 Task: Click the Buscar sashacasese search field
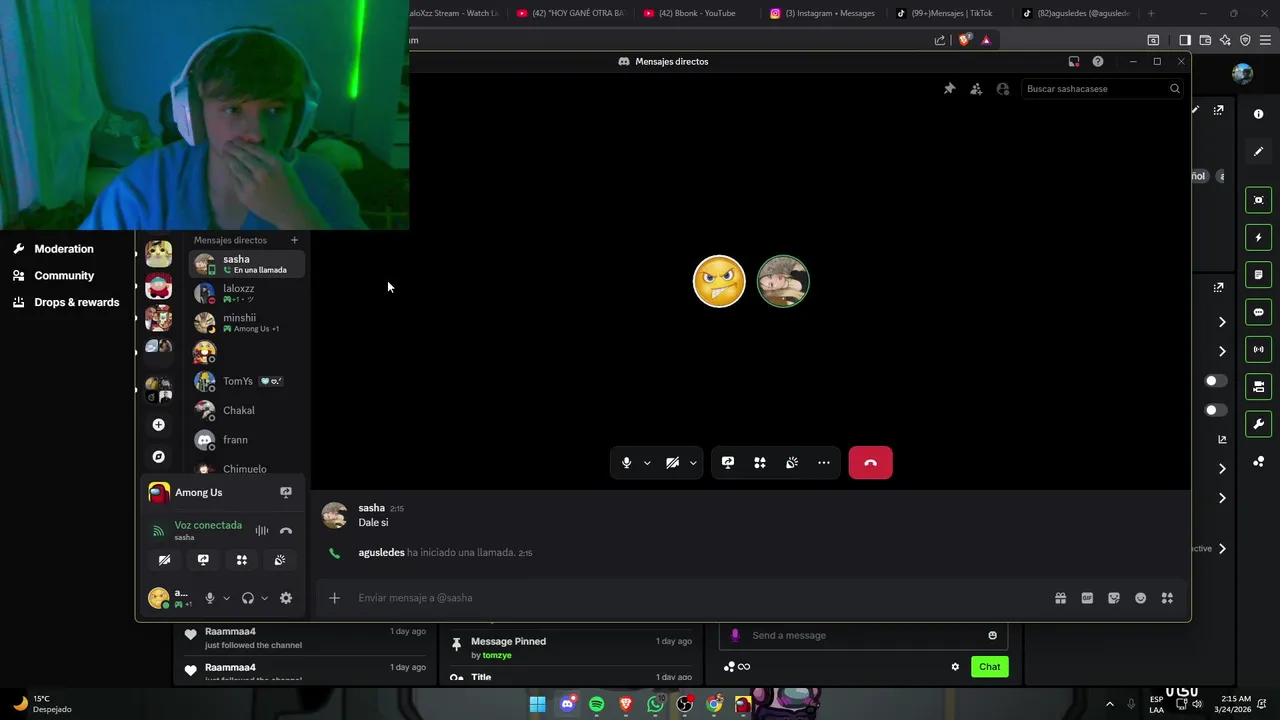coord(1102,89)
